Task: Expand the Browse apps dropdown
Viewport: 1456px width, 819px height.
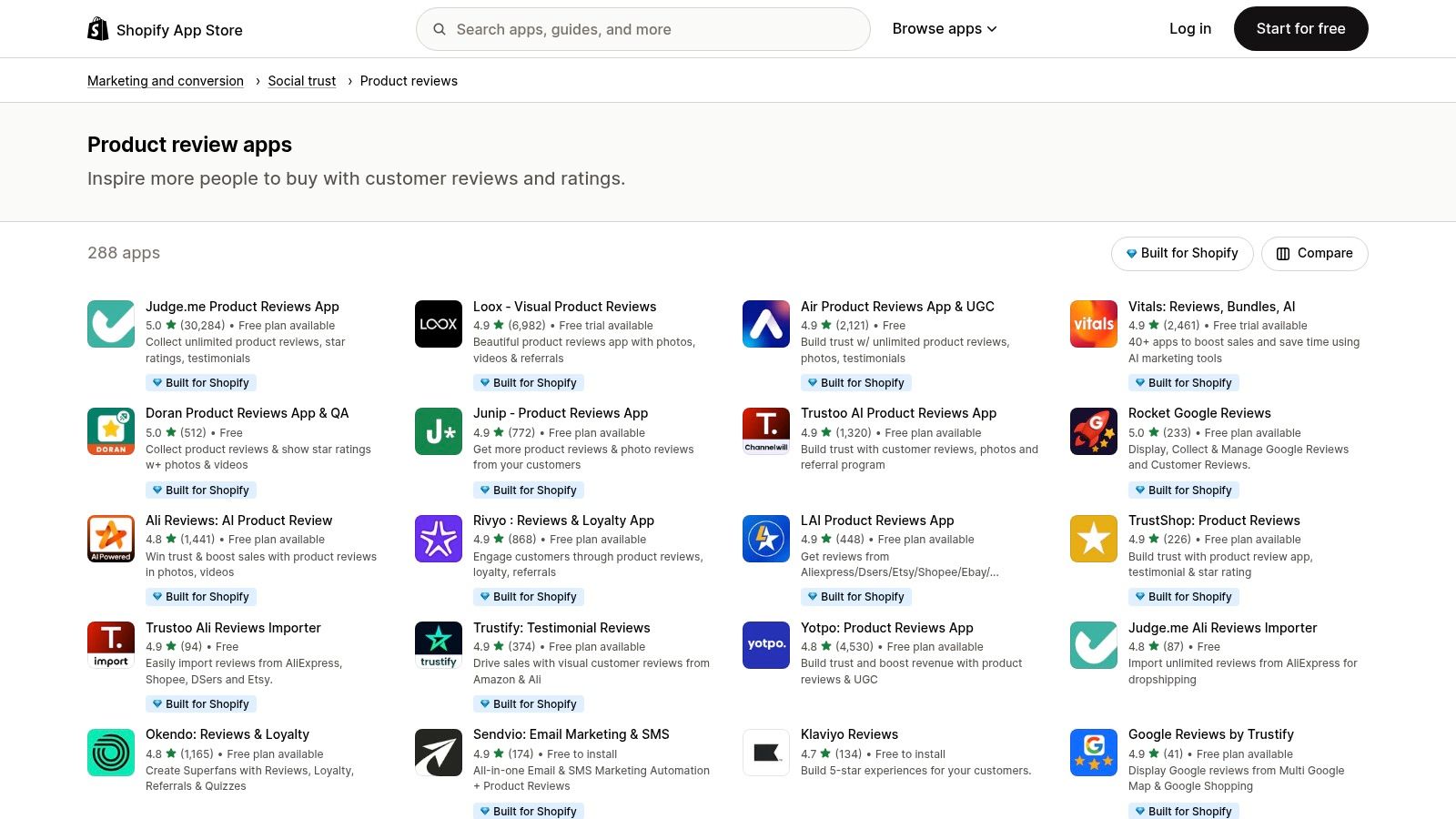Action: tap(945, 29)
